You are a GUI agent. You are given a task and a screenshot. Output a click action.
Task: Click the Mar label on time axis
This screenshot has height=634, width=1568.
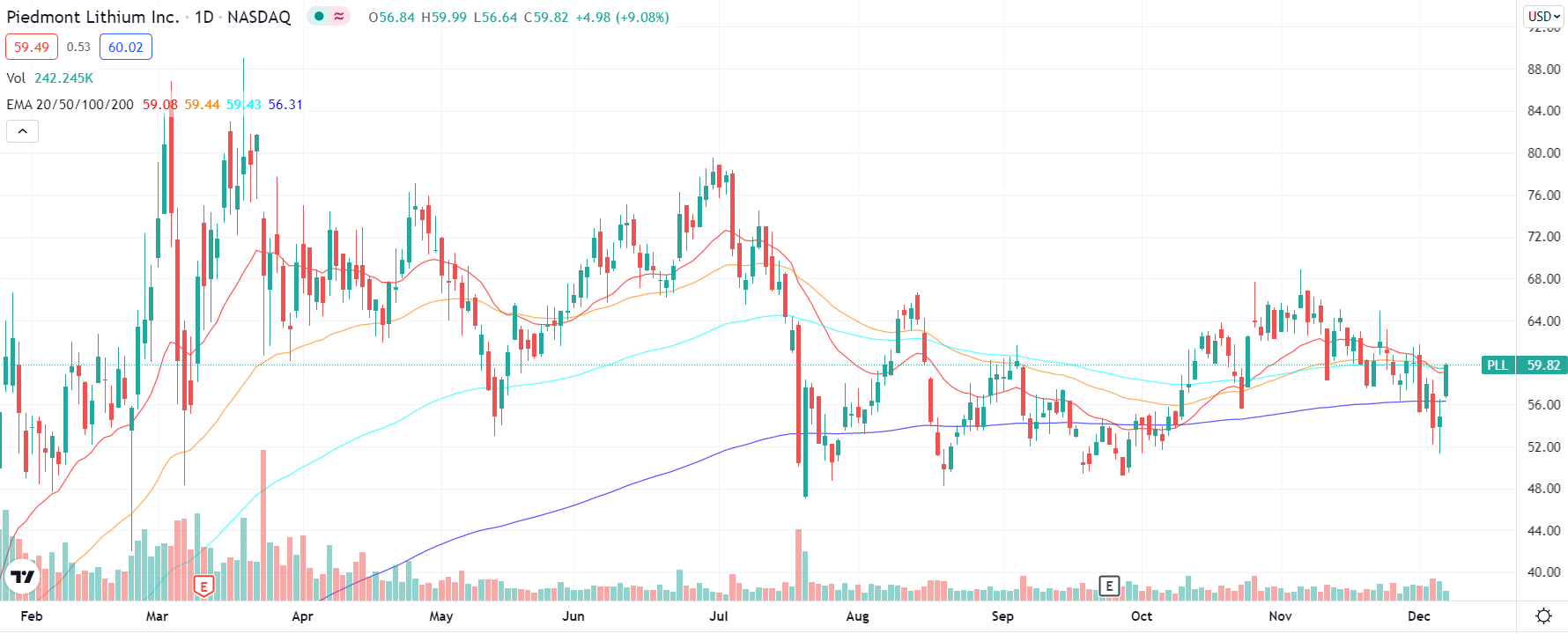[157, 616]
